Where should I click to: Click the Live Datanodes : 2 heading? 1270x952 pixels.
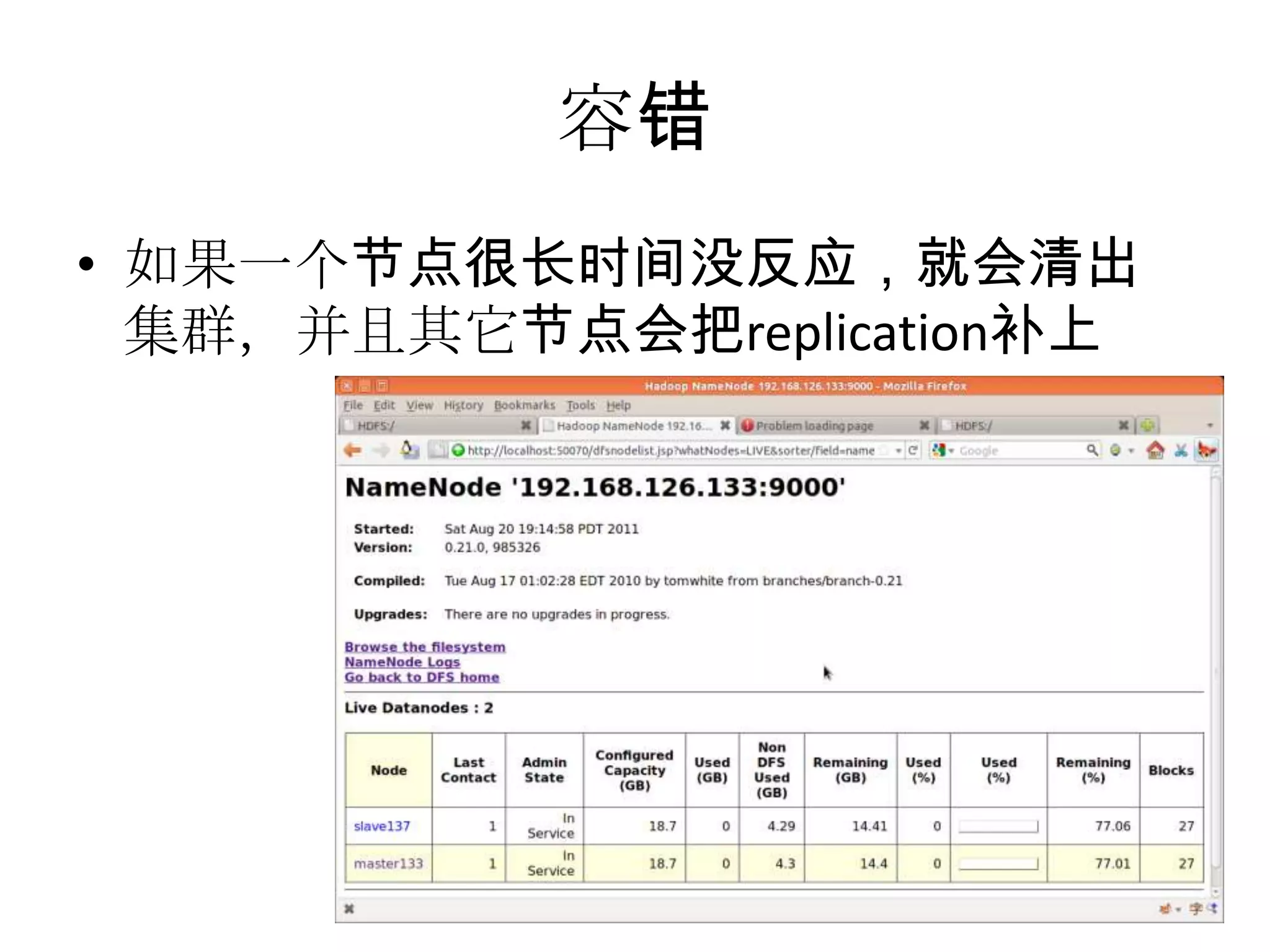419,708
